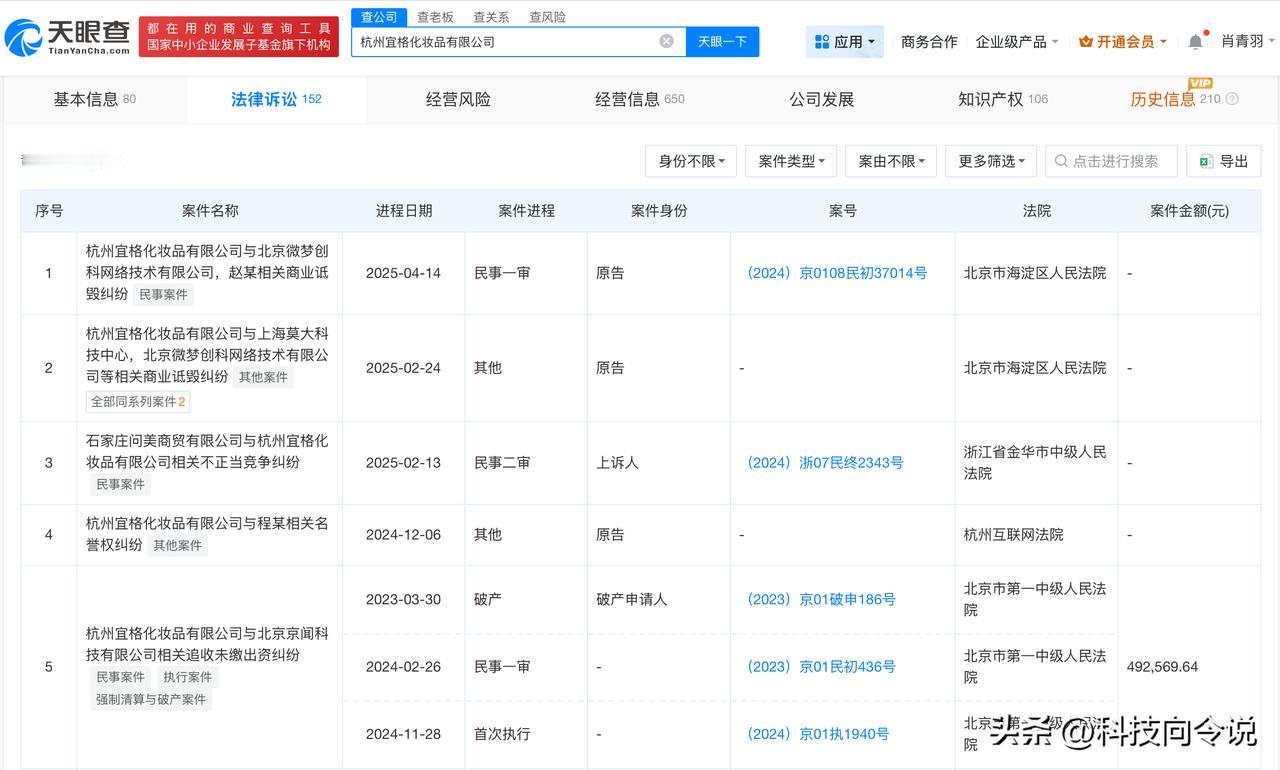Open case number (2024)京0108民初37014号

[x=837, y=273]
